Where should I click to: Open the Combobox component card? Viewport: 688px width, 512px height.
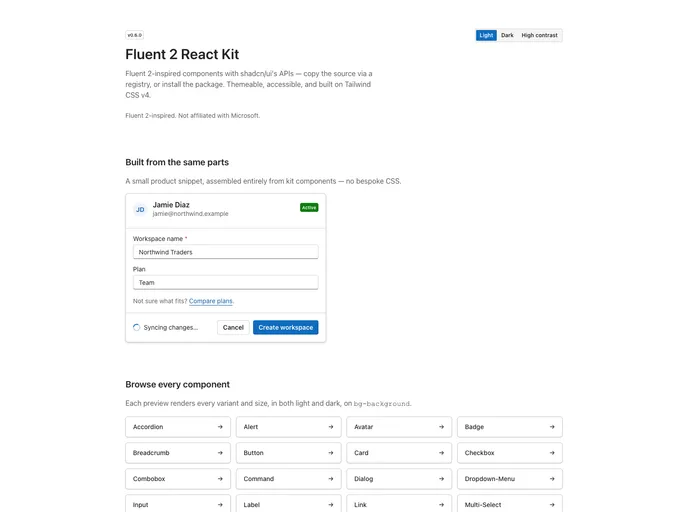click(x=178, y=479)
